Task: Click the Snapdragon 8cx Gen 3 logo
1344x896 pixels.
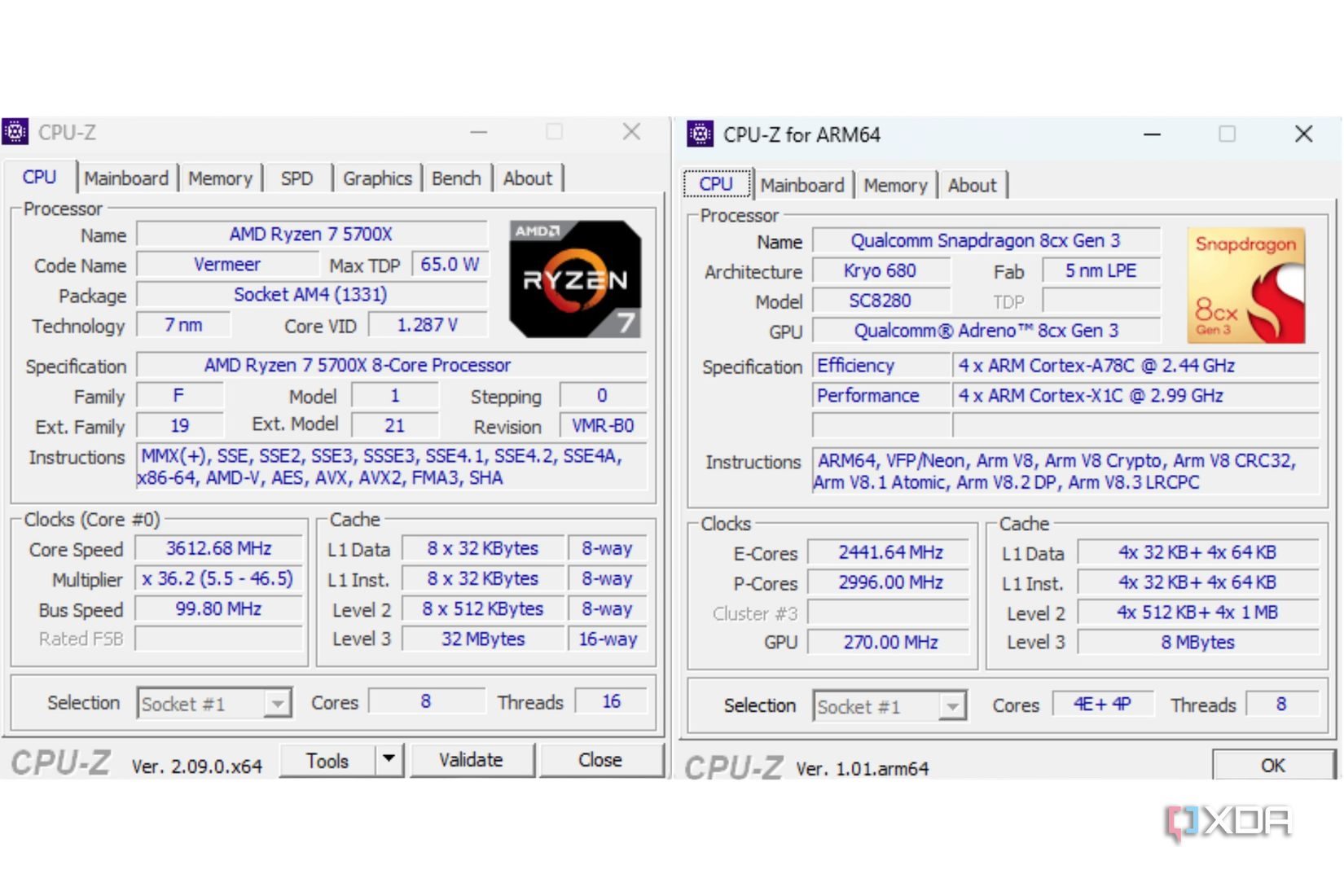Action: (x=1246, y=285)
